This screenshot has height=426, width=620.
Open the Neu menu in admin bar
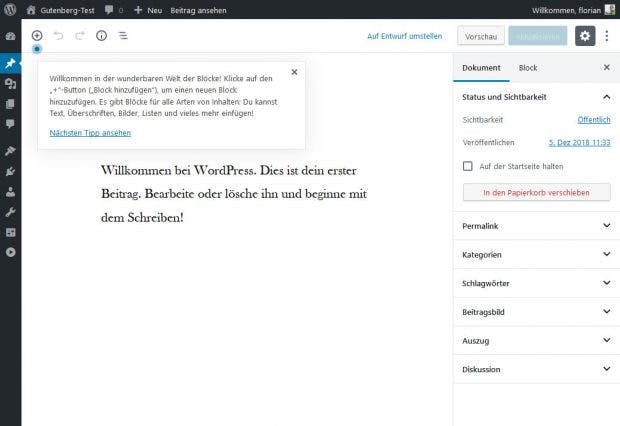click(148, 10)
